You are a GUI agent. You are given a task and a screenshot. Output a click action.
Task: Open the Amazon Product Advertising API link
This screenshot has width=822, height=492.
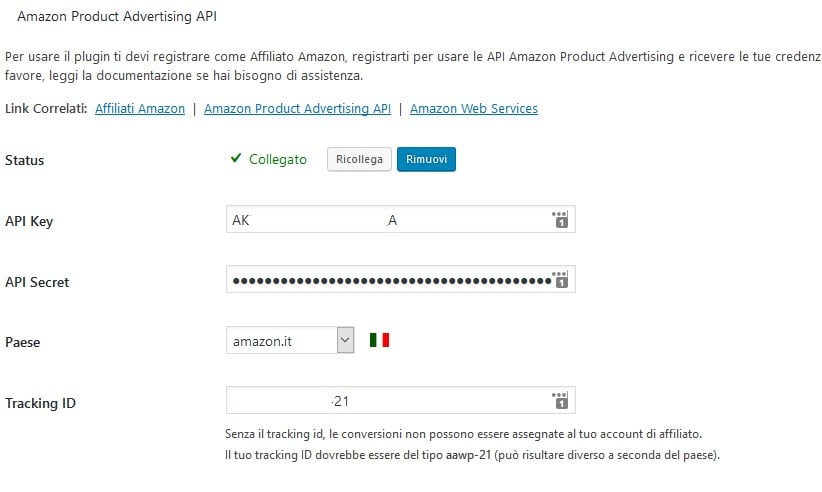point(297,109)
